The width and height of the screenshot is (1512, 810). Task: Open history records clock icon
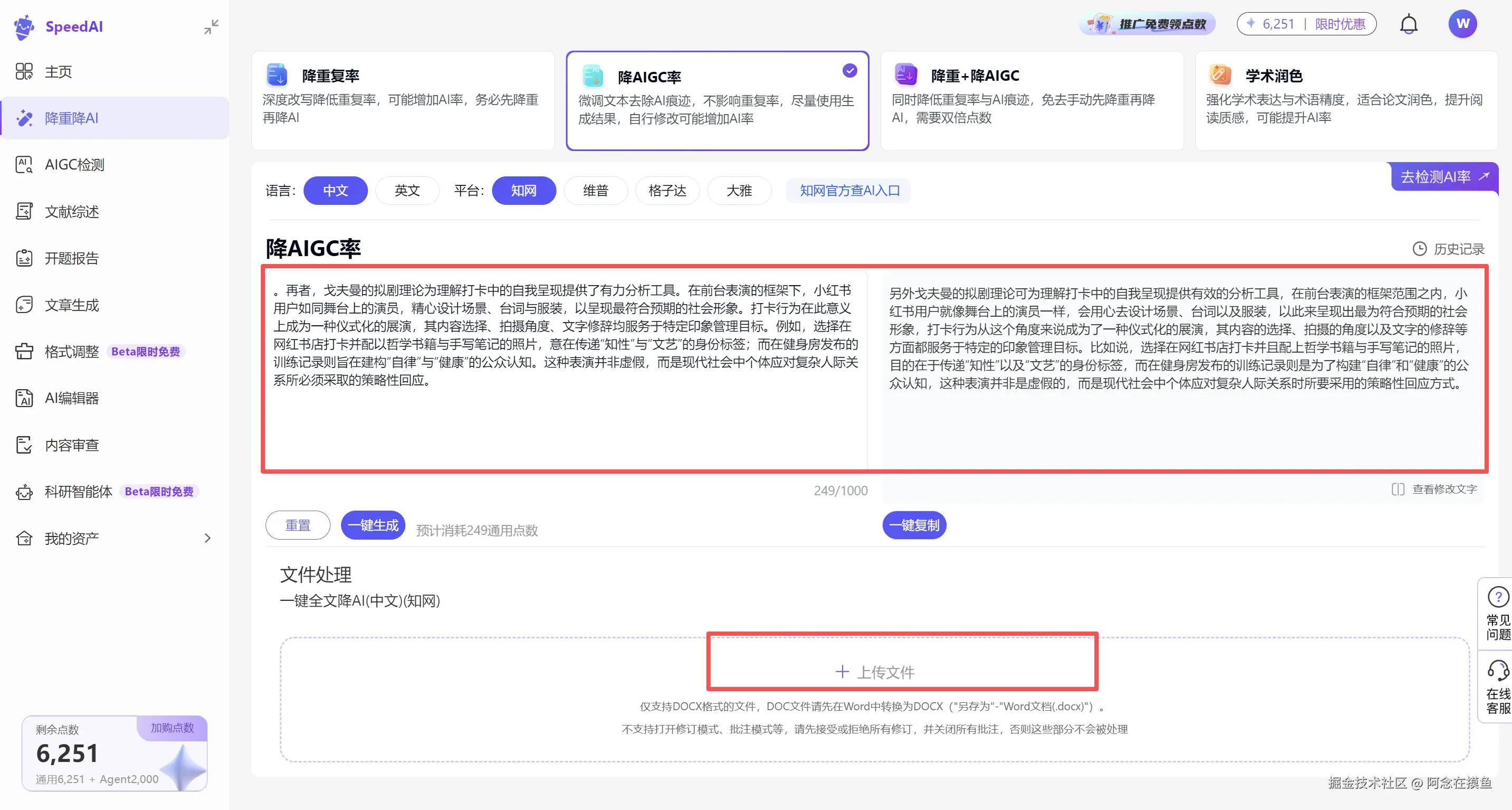[x=1419, y=249]
